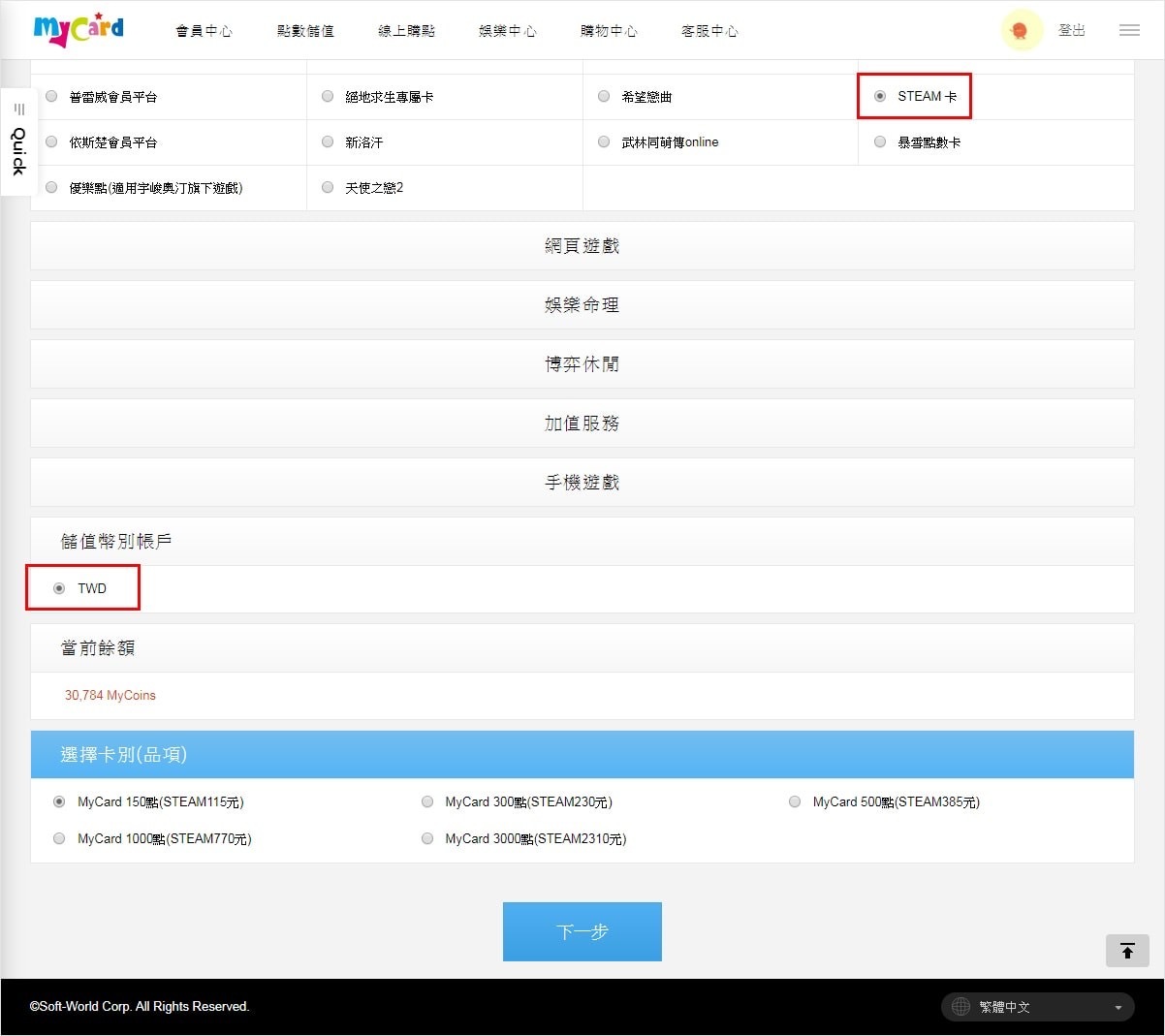
Task: Select the 依斯楚會員平台 radio option
Action: (x=51, y=142)
